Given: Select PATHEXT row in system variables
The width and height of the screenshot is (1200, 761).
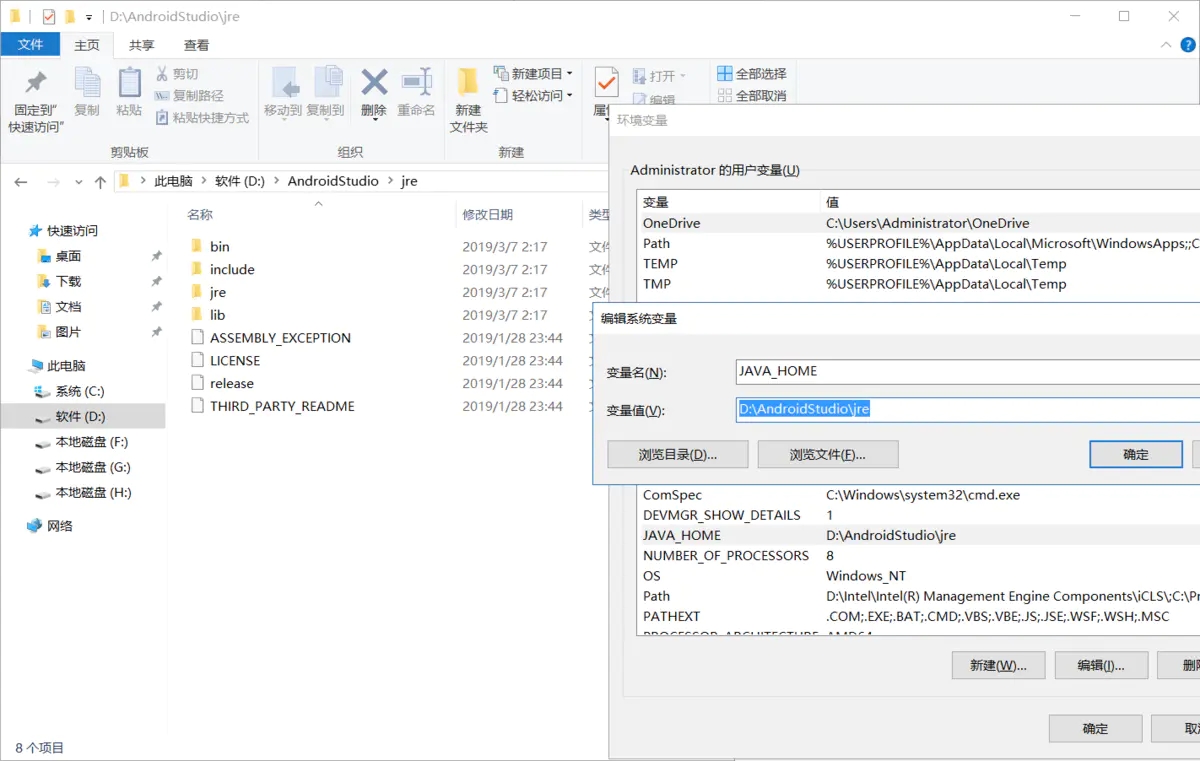Looking at the screenshot, I should pyautogui.click(x=919, y=616).
